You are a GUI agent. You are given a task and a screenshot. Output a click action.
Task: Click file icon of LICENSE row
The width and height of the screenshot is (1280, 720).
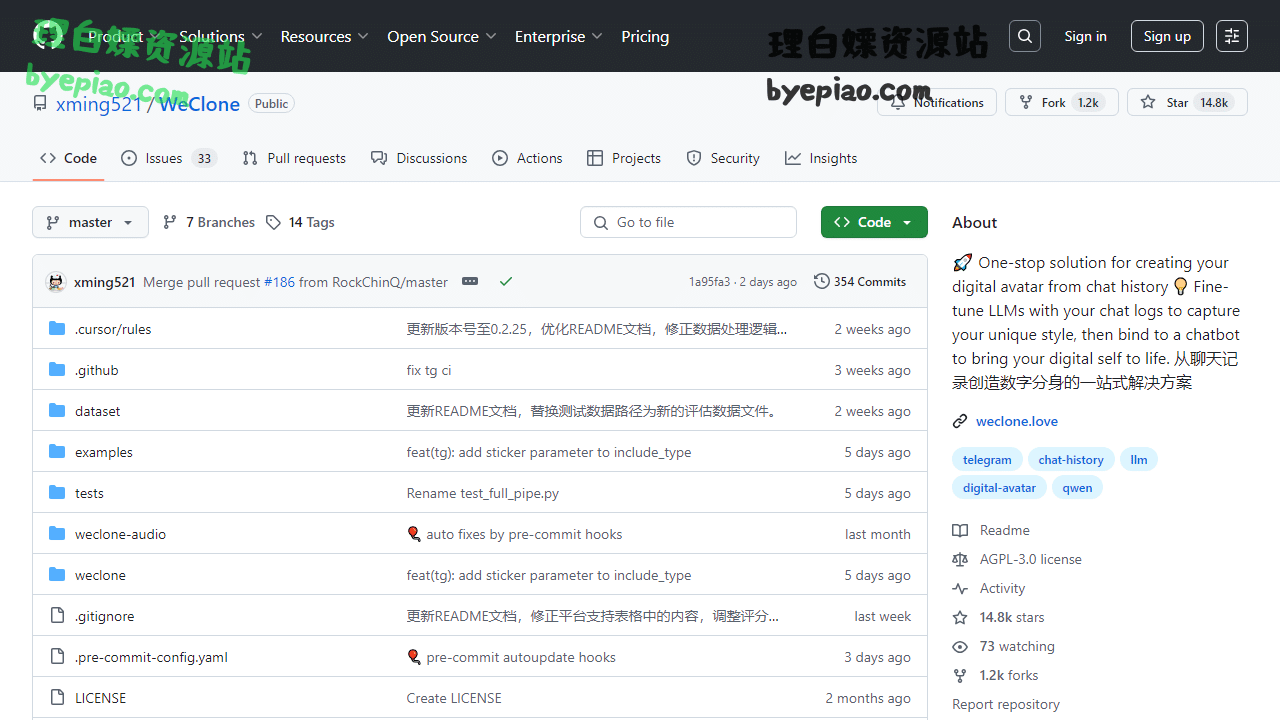click(x=57, y=697)
